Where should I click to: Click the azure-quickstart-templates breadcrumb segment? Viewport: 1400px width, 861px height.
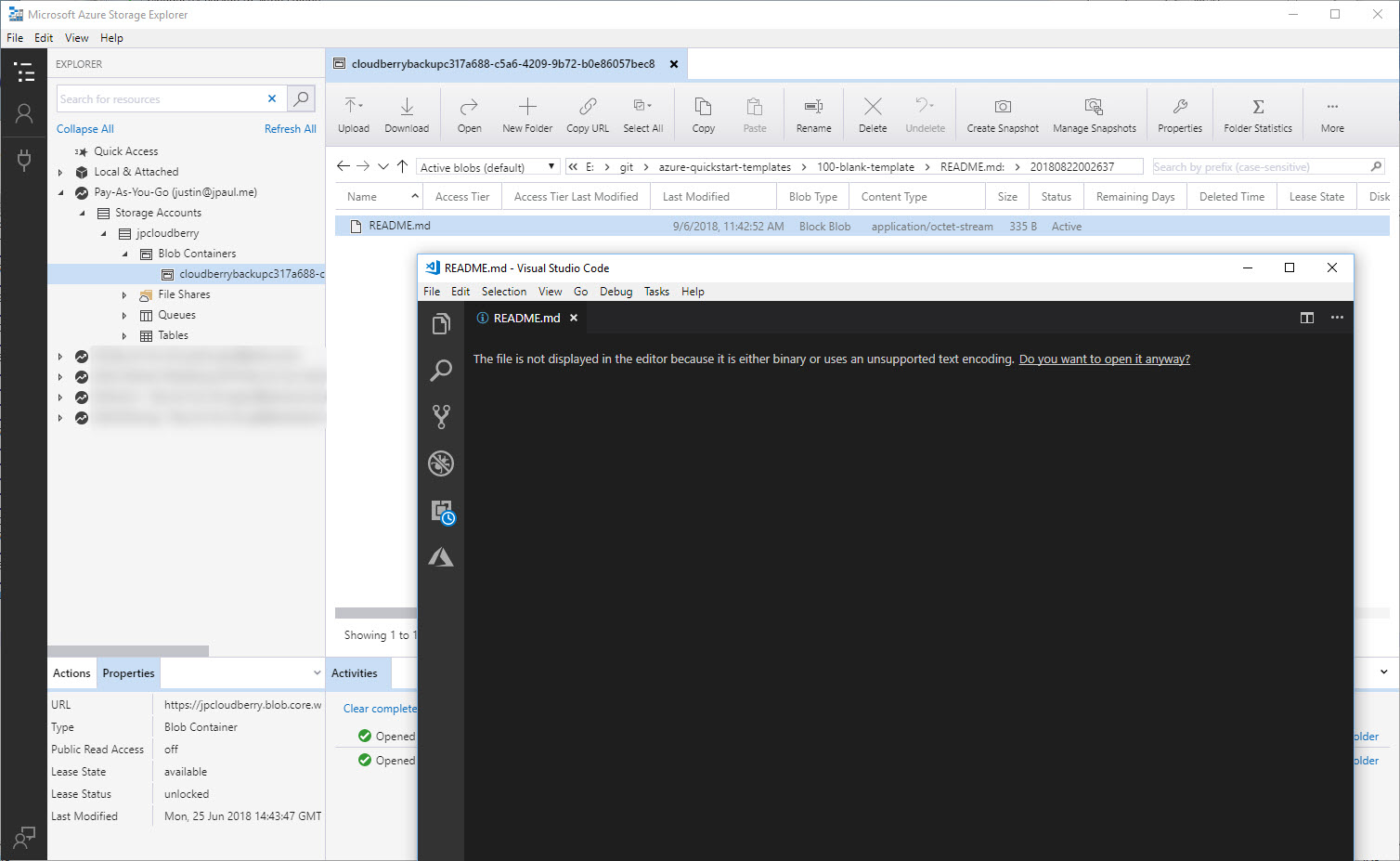[x=725, y=167]
